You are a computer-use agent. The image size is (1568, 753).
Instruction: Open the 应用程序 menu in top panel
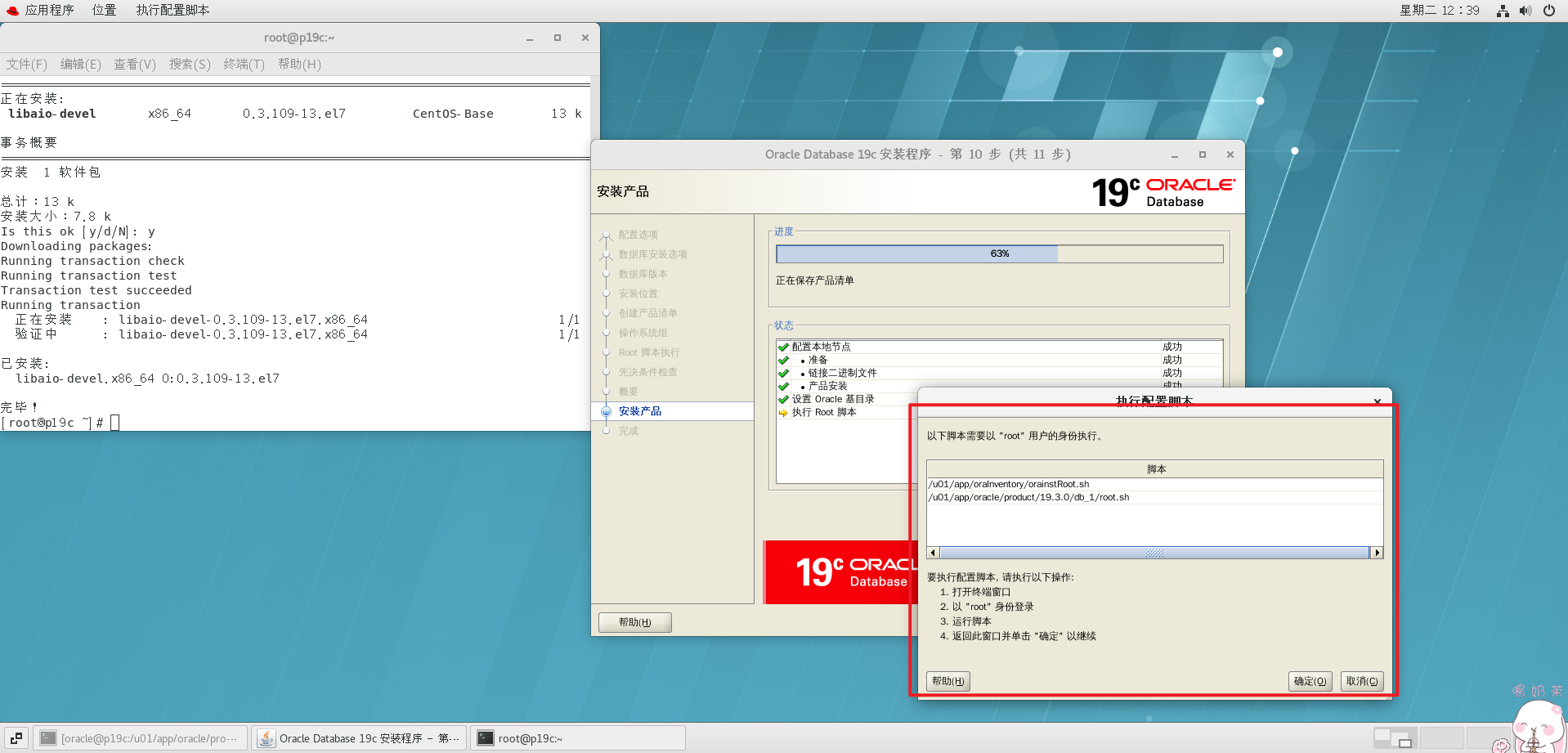click(40, 11)
